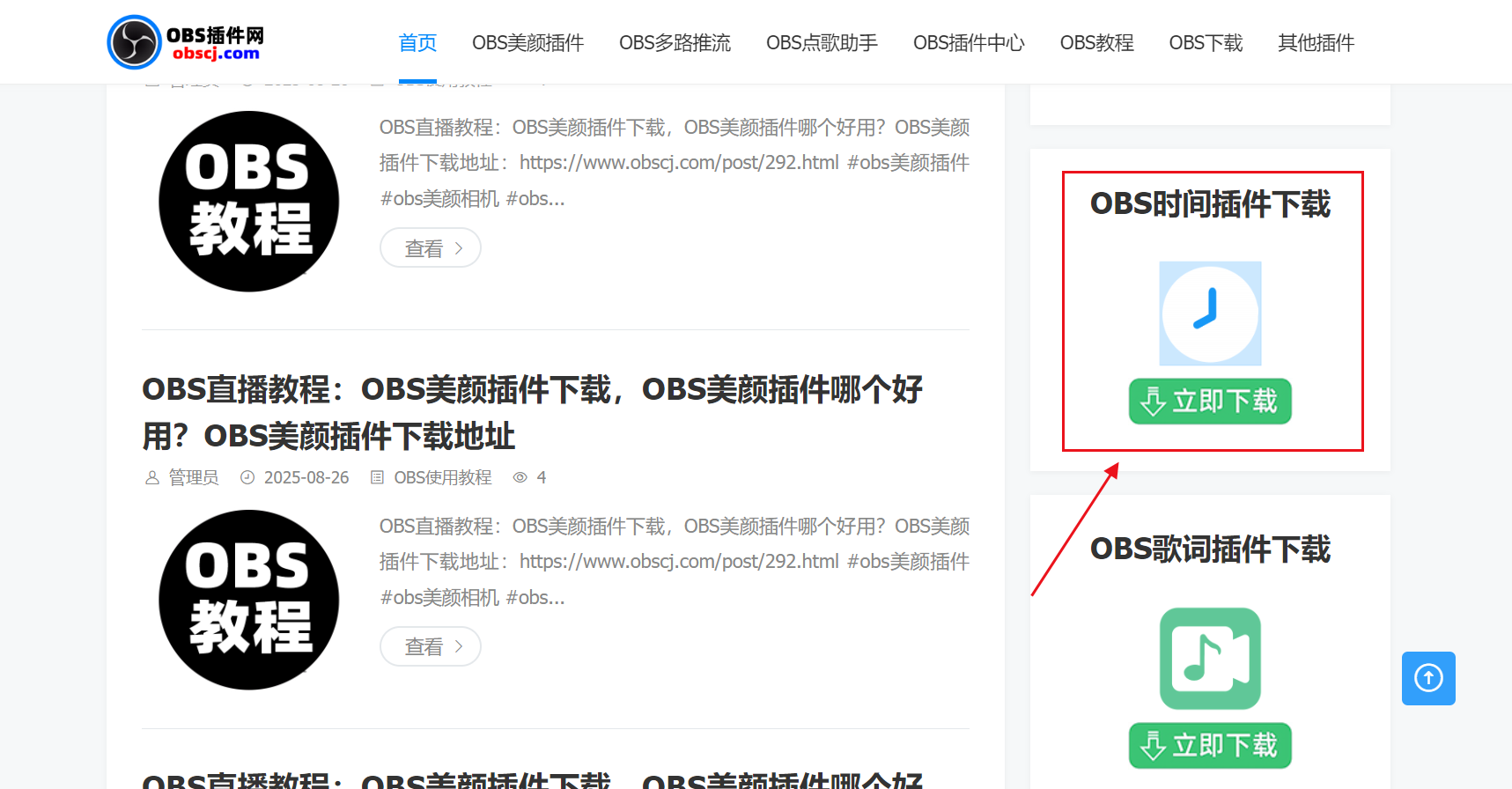This screenshot has height=789, width=1512.
Task: Open the second OBS教程 round thumbnail
Action: tap(248, 600)
